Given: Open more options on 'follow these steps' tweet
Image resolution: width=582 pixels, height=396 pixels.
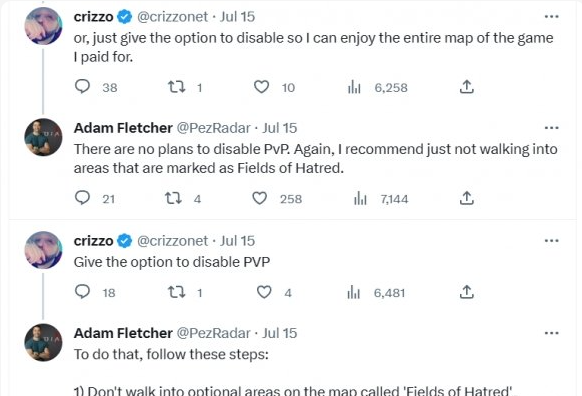Looking at the screenshot, I should 552,333.
